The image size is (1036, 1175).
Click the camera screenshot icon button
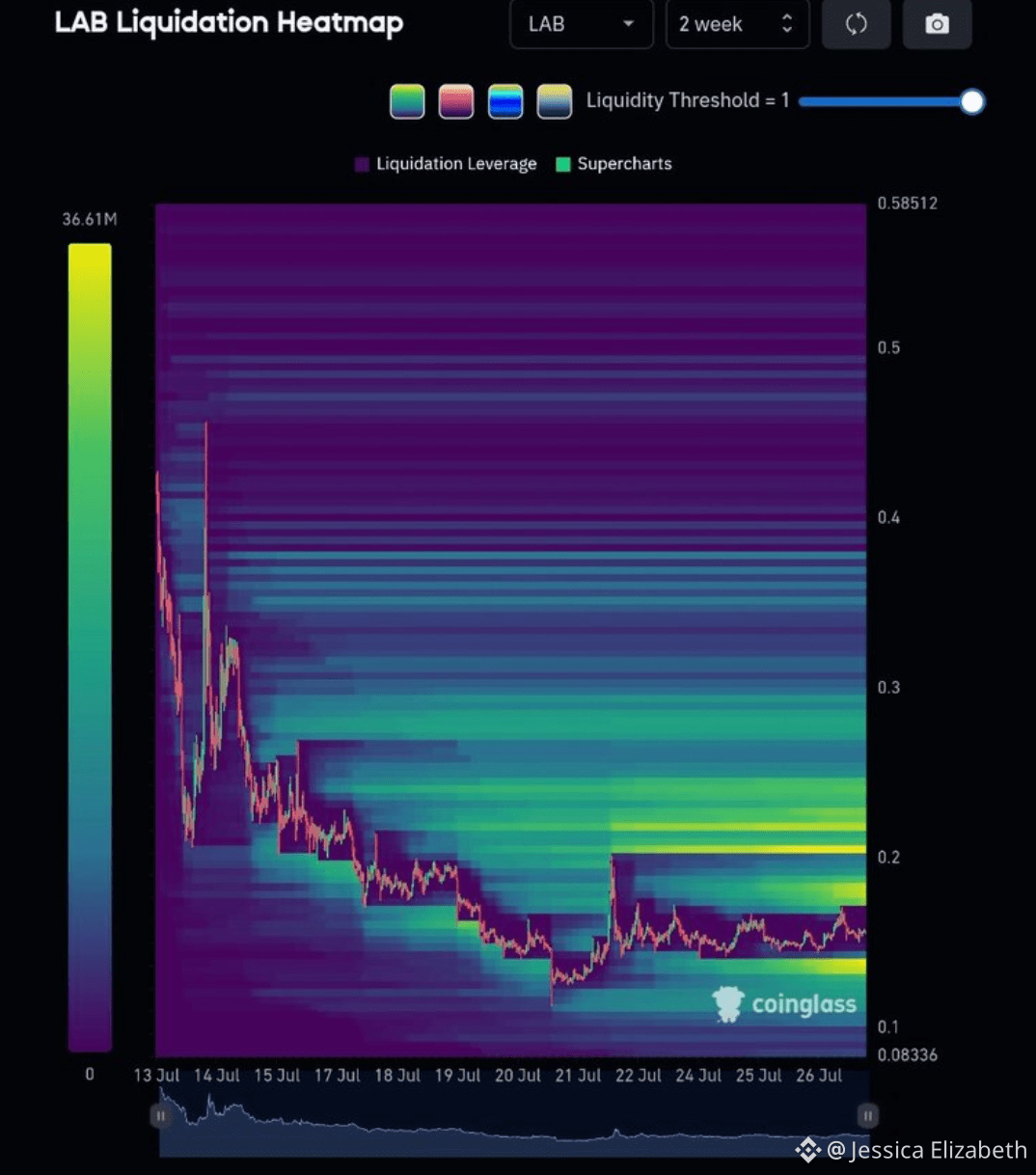point(937,24)
